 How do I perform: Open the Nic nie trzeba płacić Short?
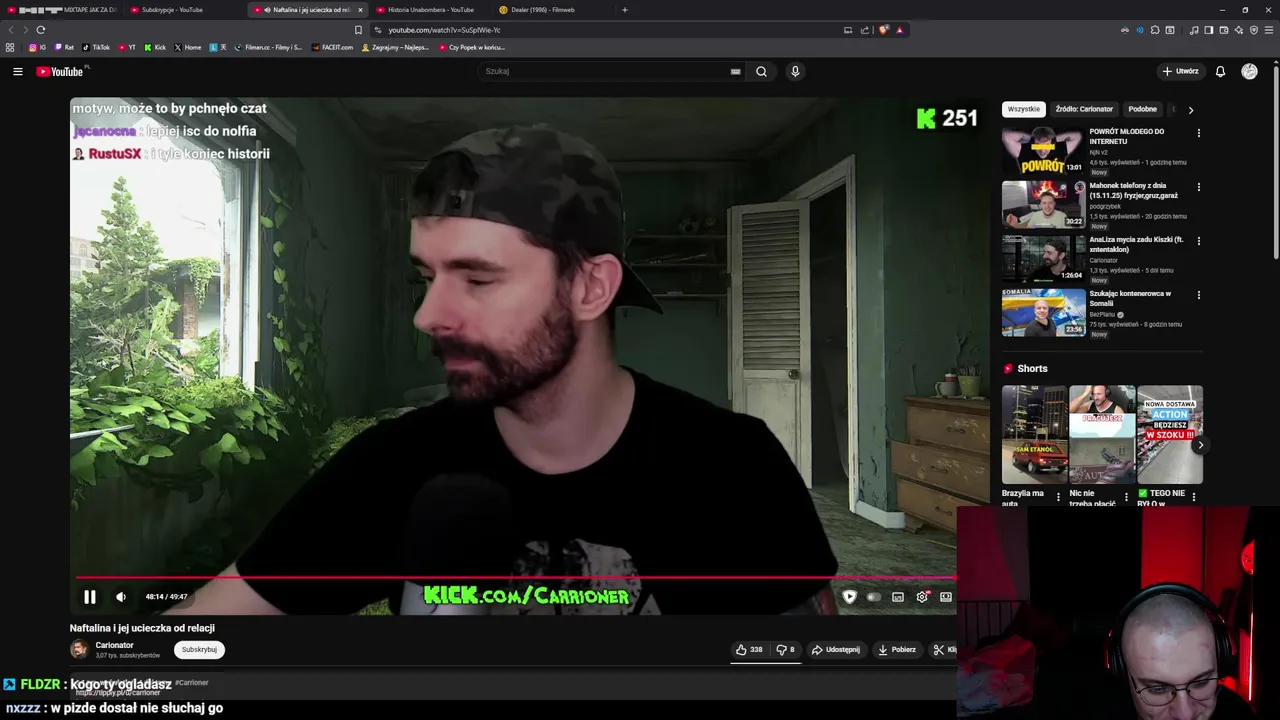(1102, 435)
